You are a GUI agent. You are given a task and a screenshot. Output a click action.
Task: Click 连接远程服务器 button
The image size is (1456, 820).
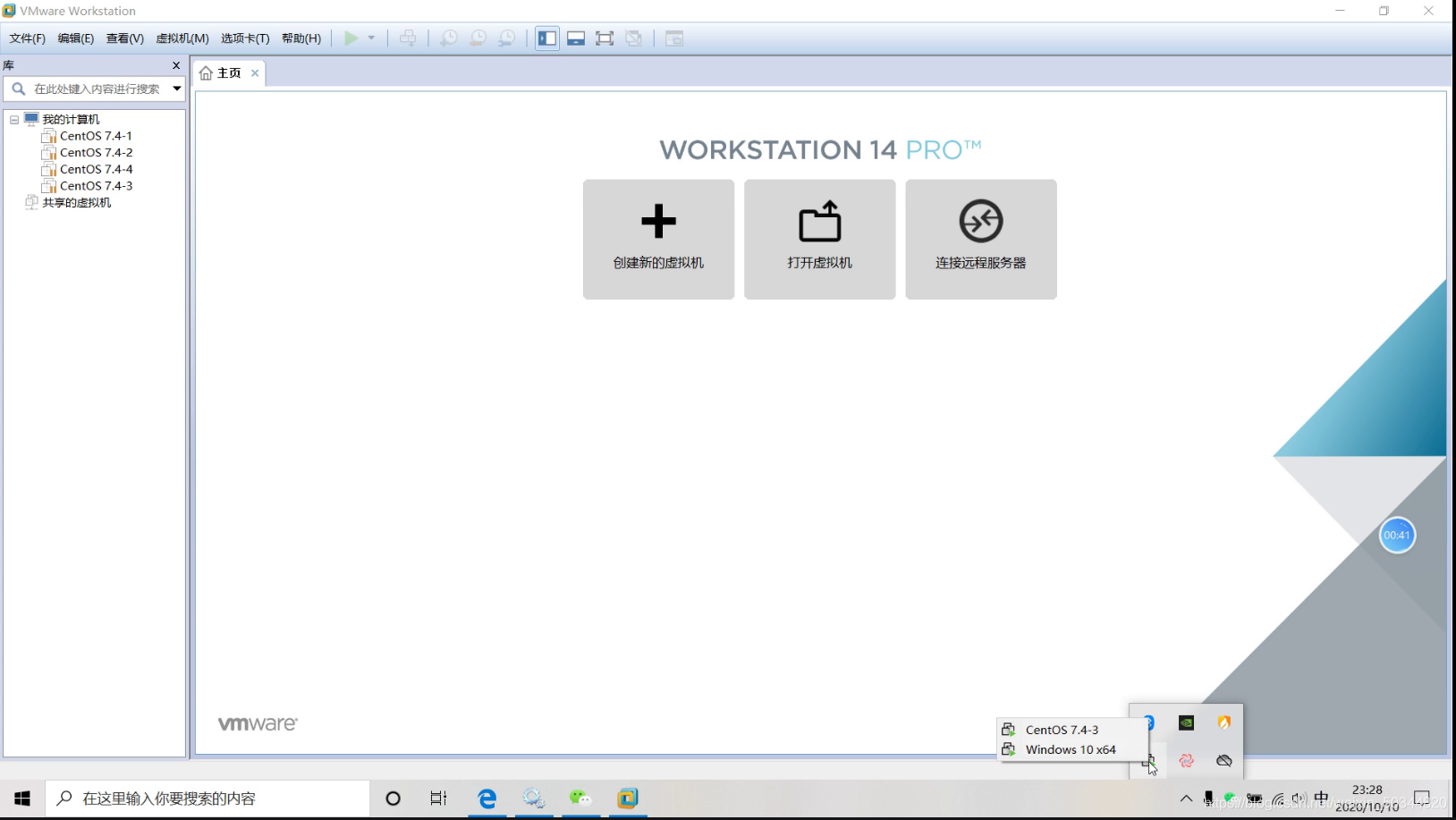pyautogui.click(x=981, y=240)
